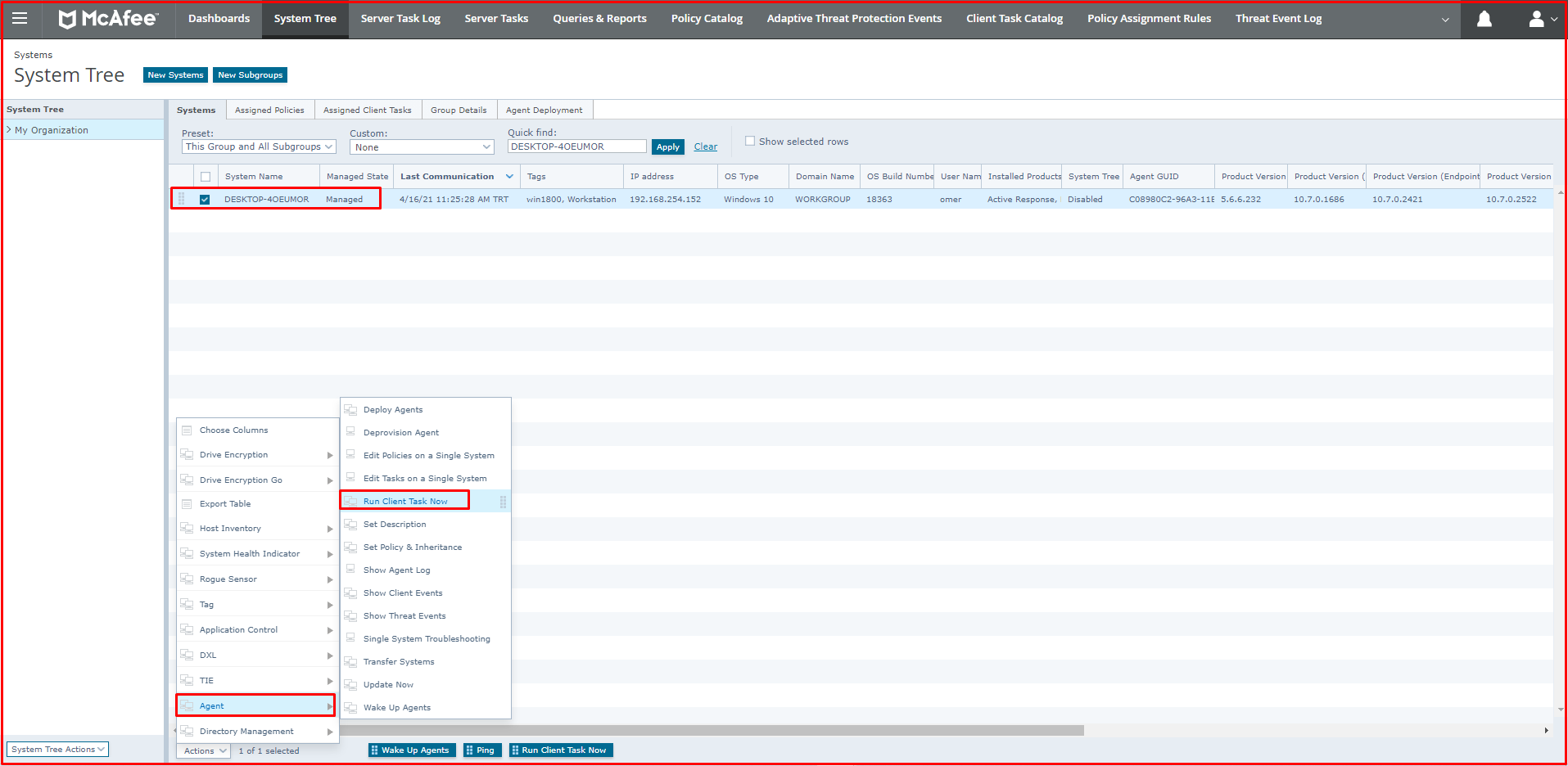Click the McAfee logo
The height and width of the screenshot is (766, 1568).
point(108,18)
